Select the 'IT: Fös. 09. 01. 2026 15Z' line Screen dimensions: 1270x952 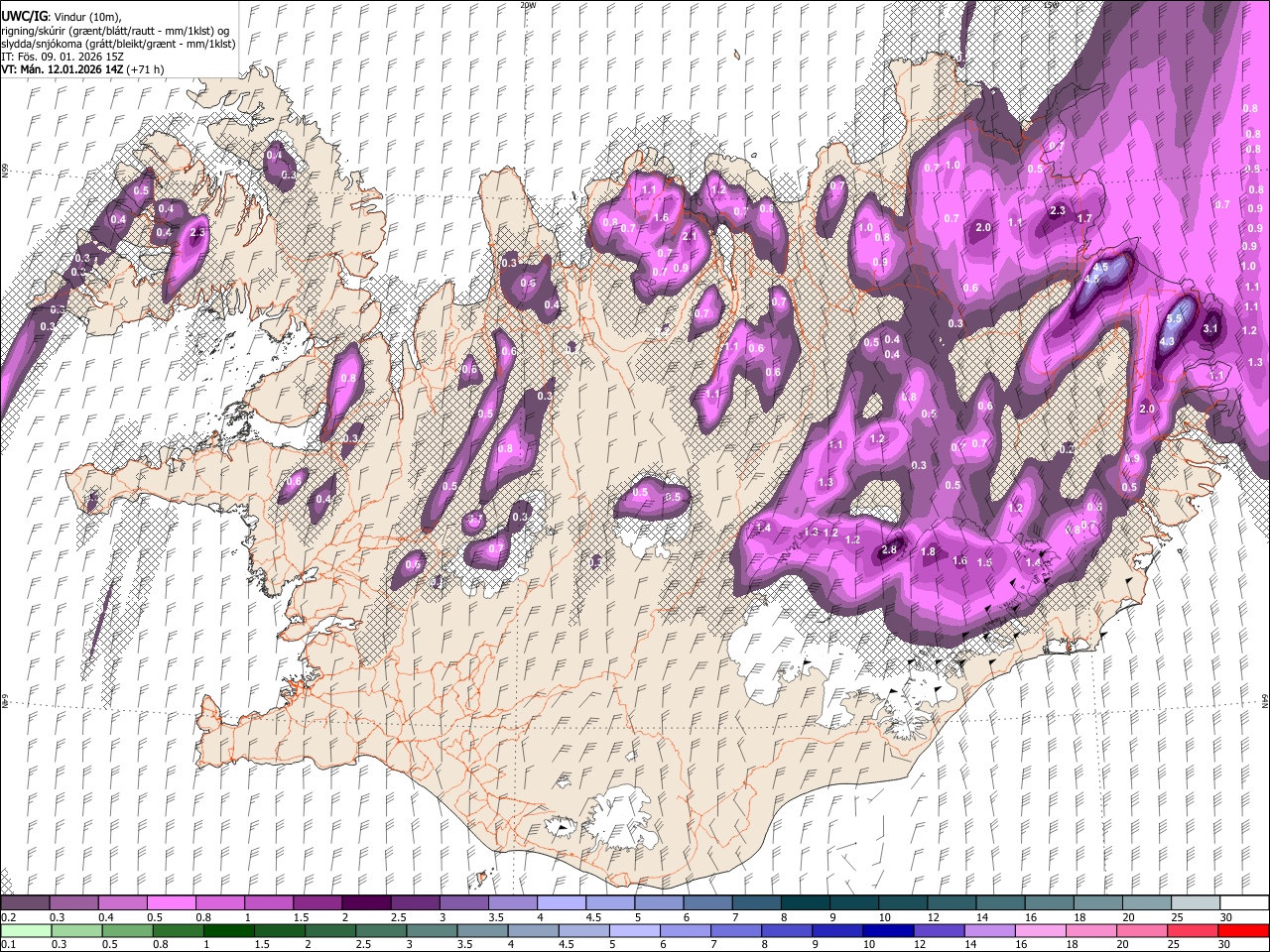click(63, 57)
